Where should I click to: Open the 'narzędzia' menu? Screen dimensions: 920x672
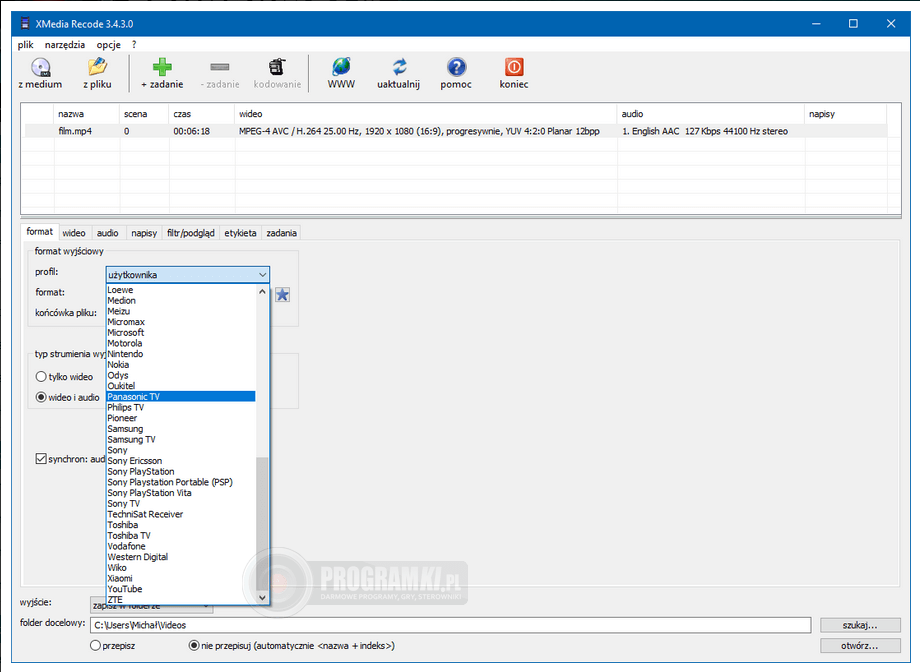click(65, 45)
